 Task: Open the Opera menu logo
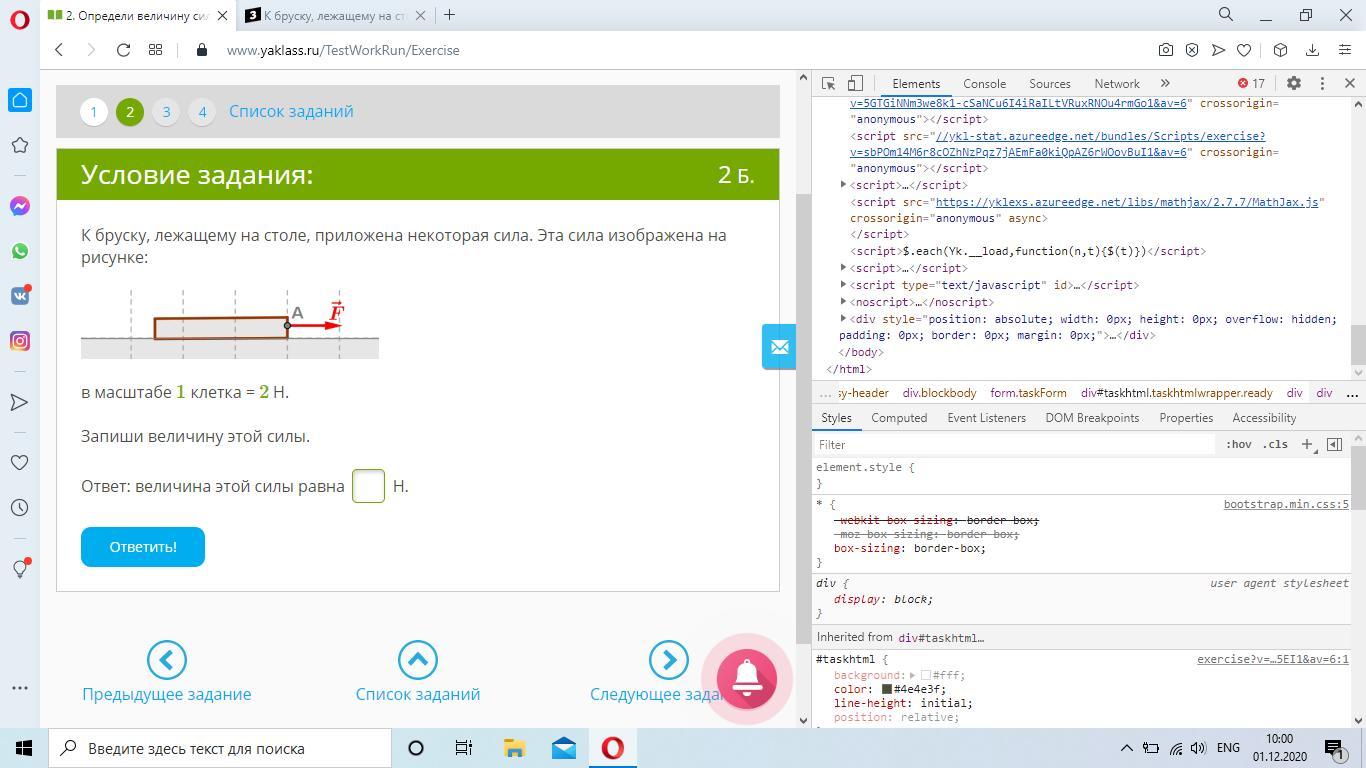[20, 20]
